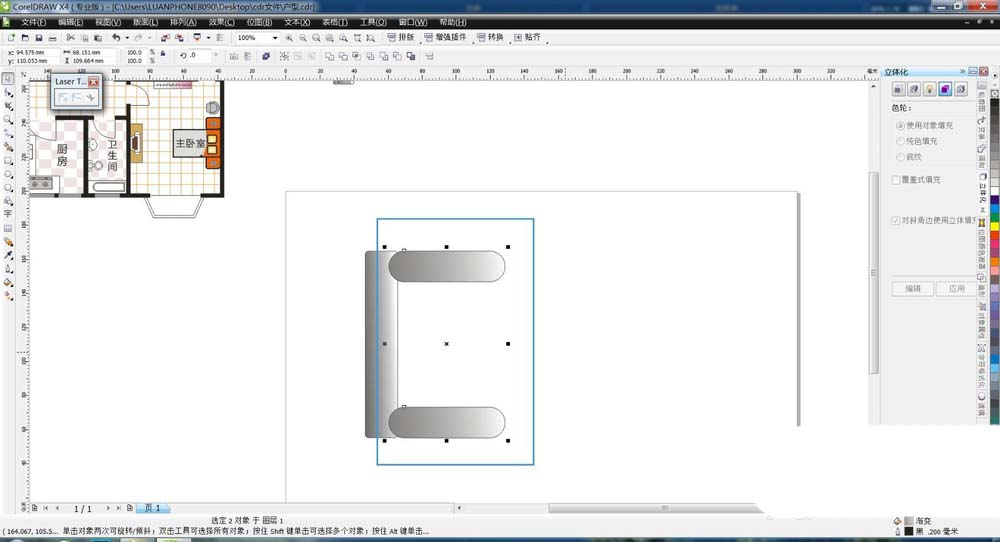The height and width of the screenshot is (542, 1000).
Task: Click the Back minus front shaping icon
Action: (397, 56)
